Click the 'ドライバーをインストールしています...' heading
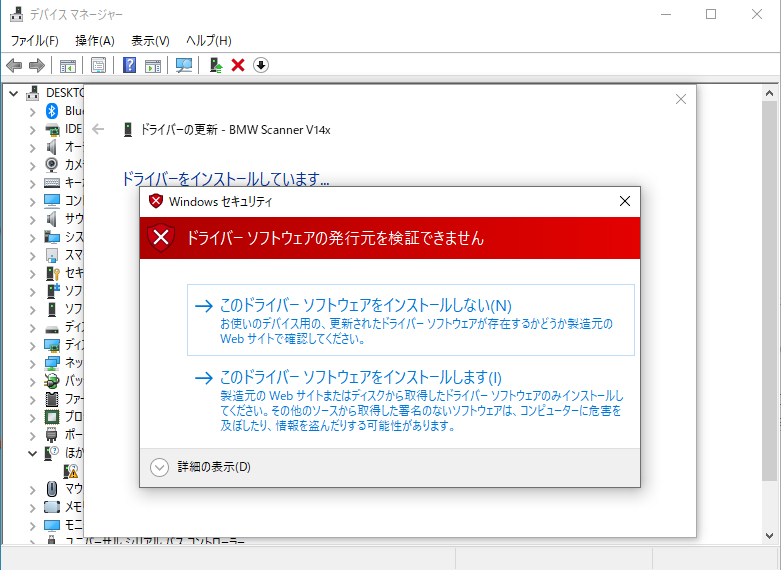781x570 pixels. pos(226,178)
